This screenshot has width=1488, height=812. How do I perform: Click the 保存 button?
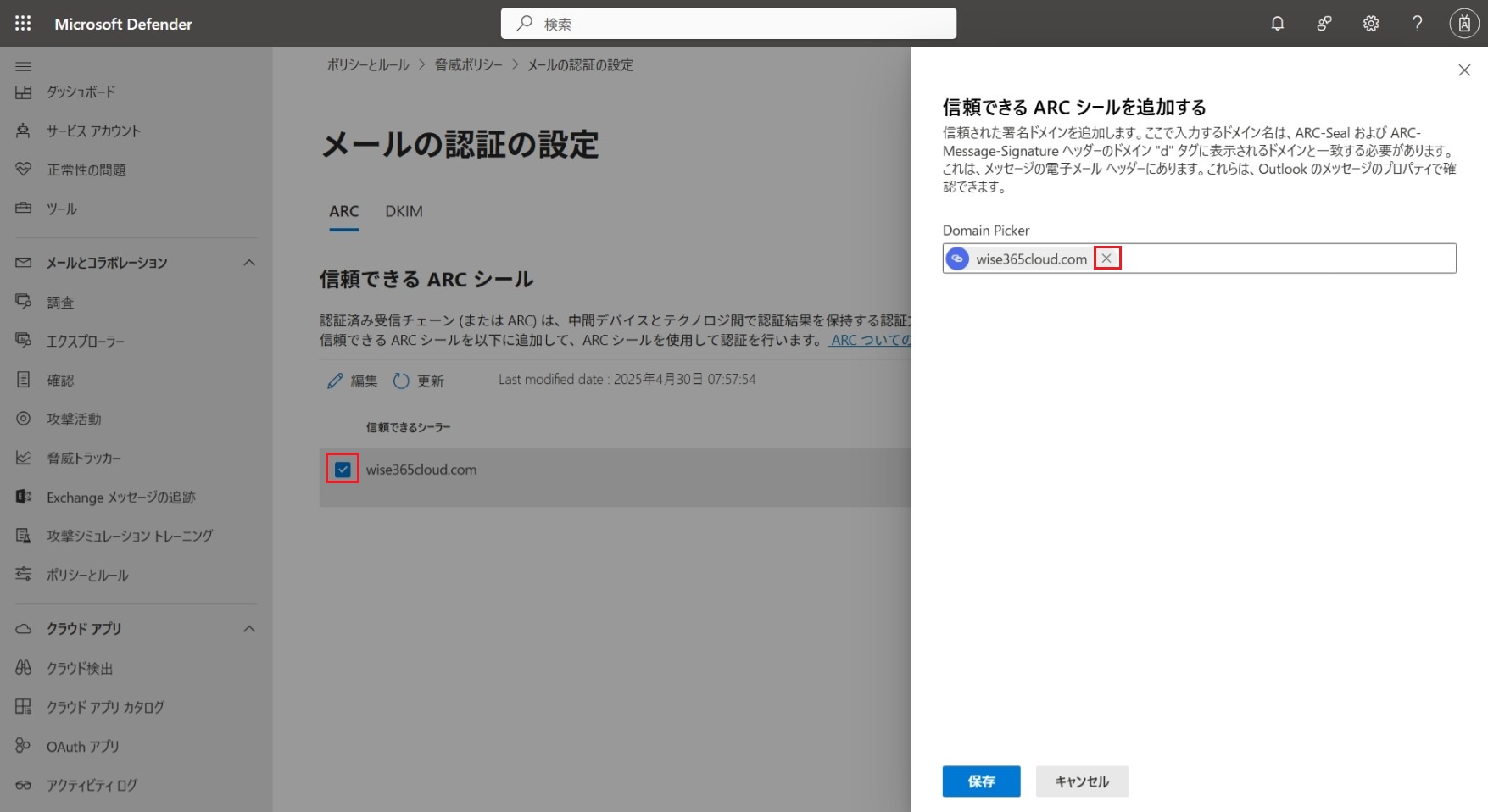coord(981,781)
